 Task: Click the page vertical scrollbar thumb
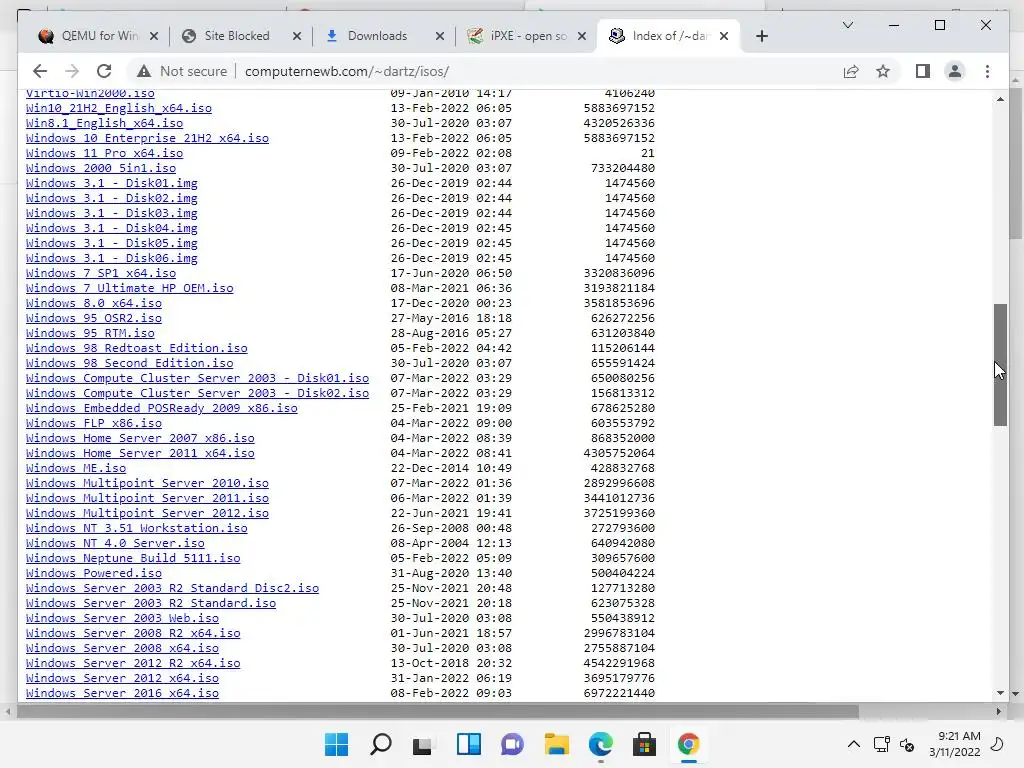[x=1000, y=365]
